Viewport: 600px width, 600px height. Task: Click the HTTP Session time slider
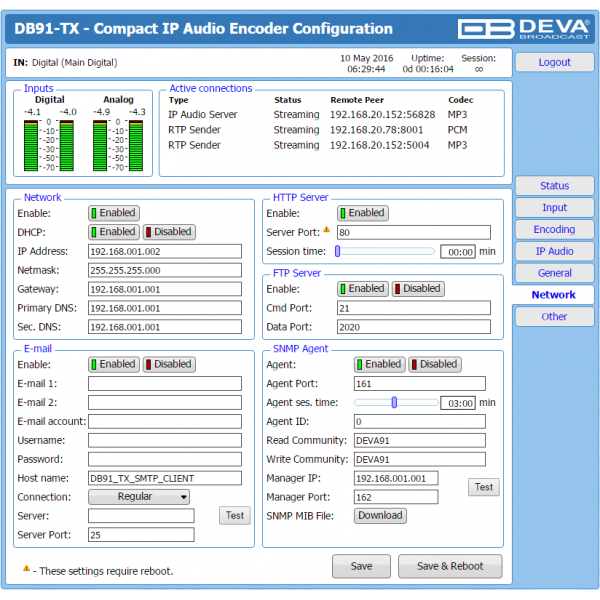385,251
